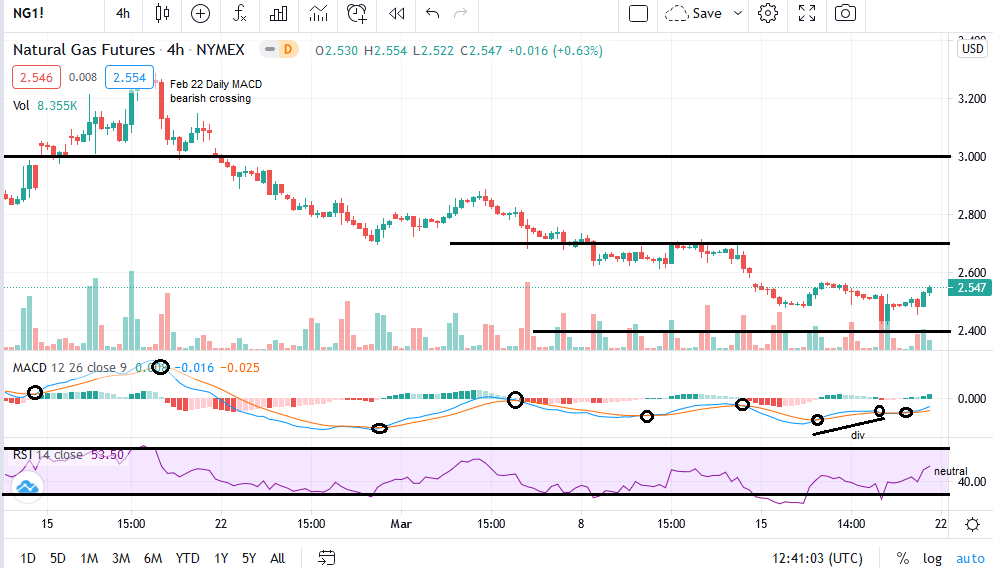Set range to YTD
Viewport: 993px width, 568px height.
point(187,558)
